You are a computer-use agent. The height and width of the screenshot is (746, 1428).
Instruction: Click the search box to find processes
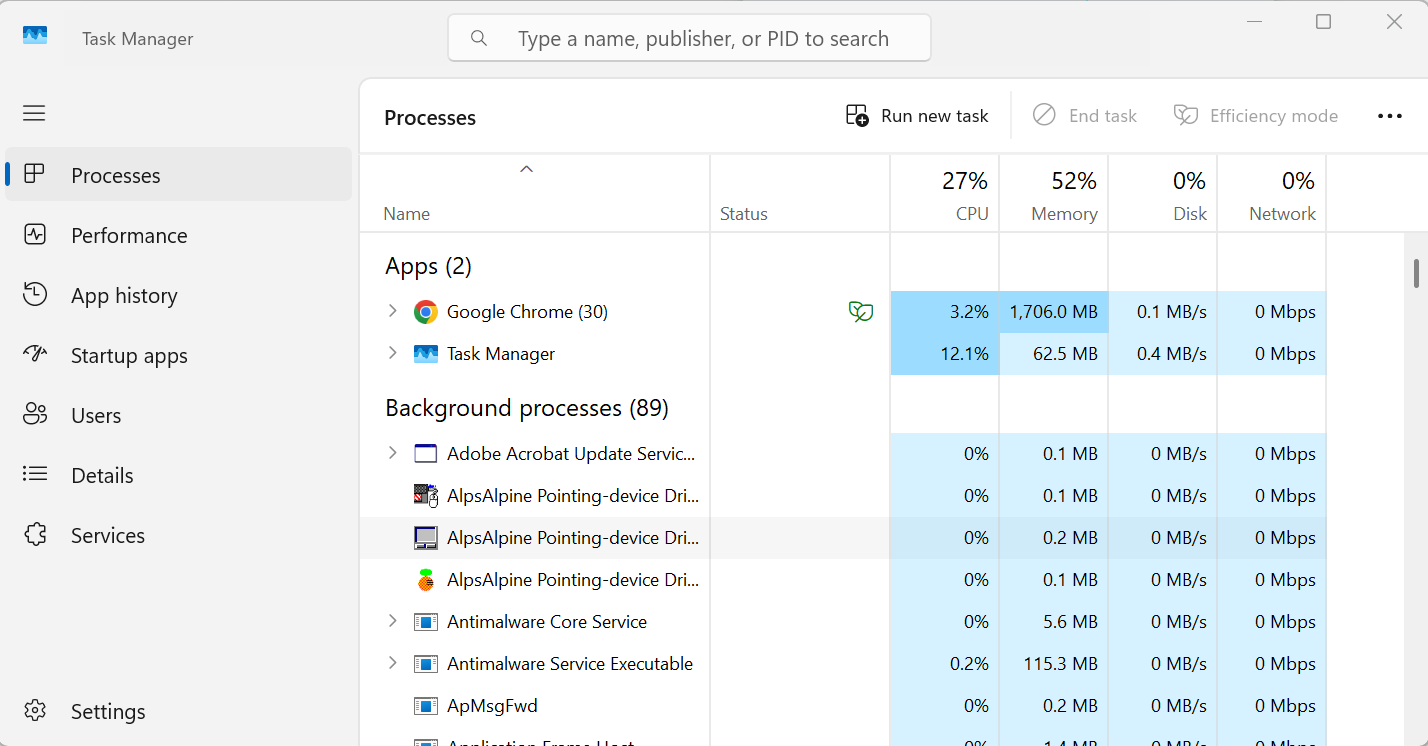(689, 38)
